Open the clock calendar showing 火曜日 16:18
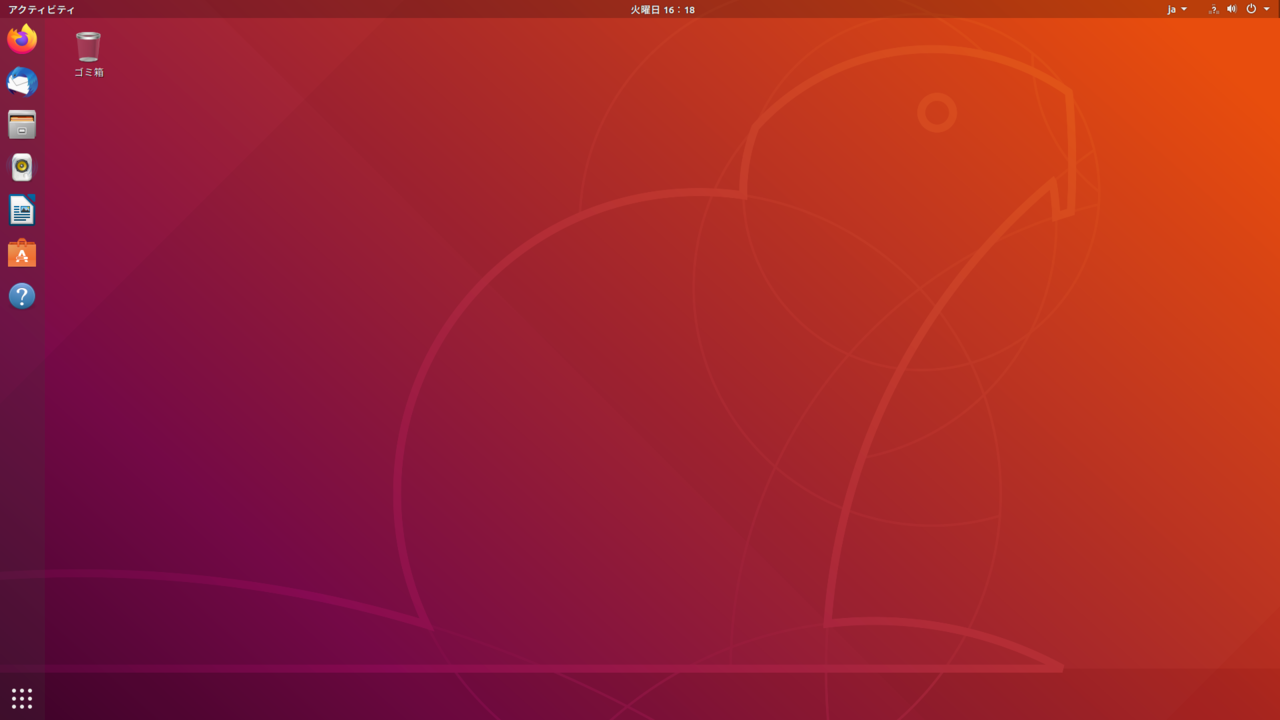Screen dimensions: 1280x720 (662, 9)
